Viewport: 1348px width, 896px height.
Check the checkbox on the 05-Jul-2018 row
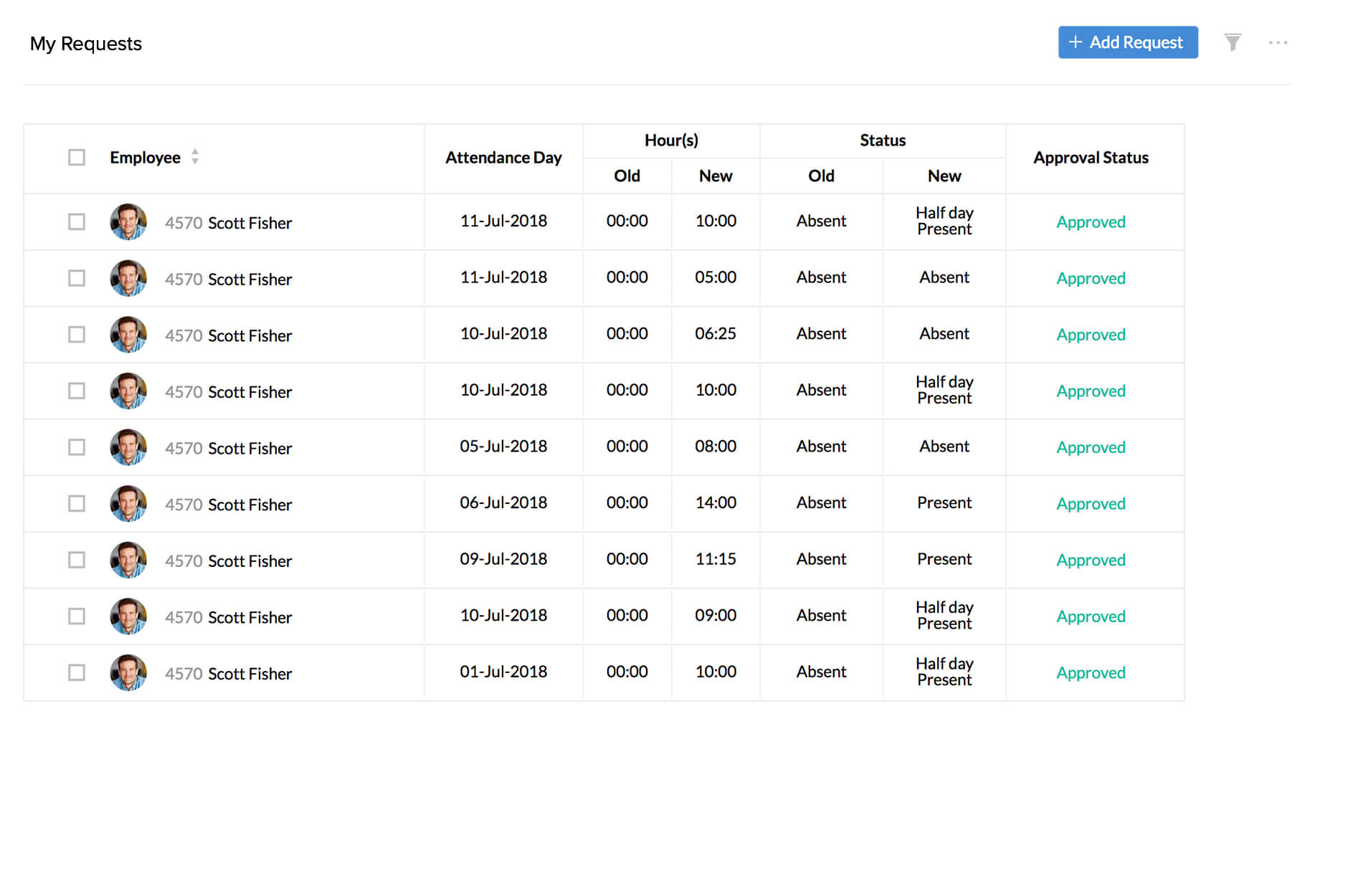(x=76, y=447)
